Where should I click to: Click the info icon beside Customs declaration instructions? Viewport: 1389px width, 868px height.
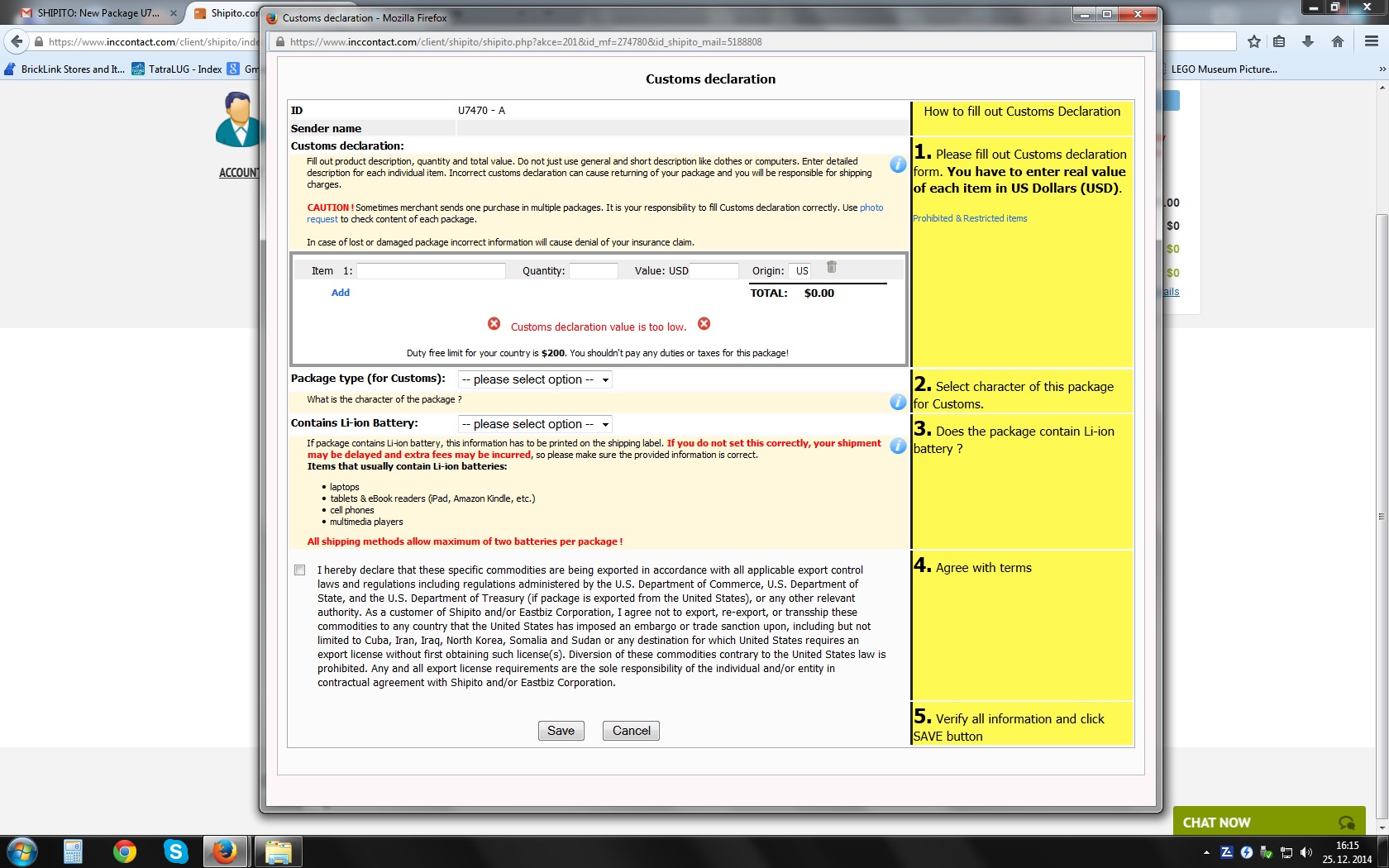[x=898, y=165]
